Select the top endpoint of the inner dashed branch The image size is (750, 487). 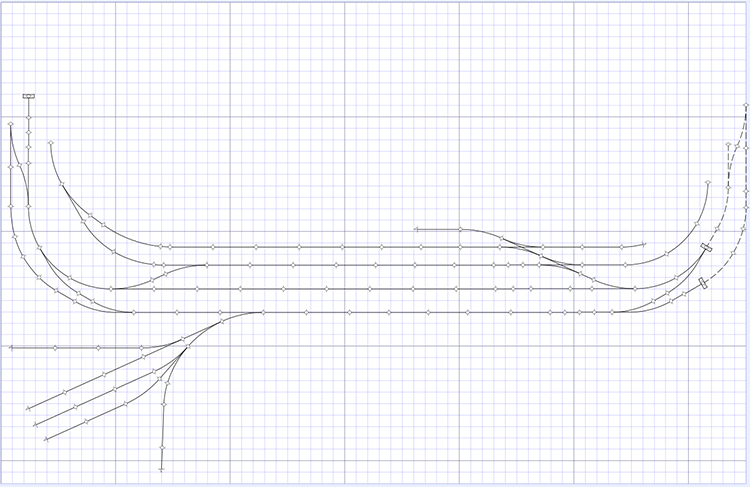(x=727, y=146)
